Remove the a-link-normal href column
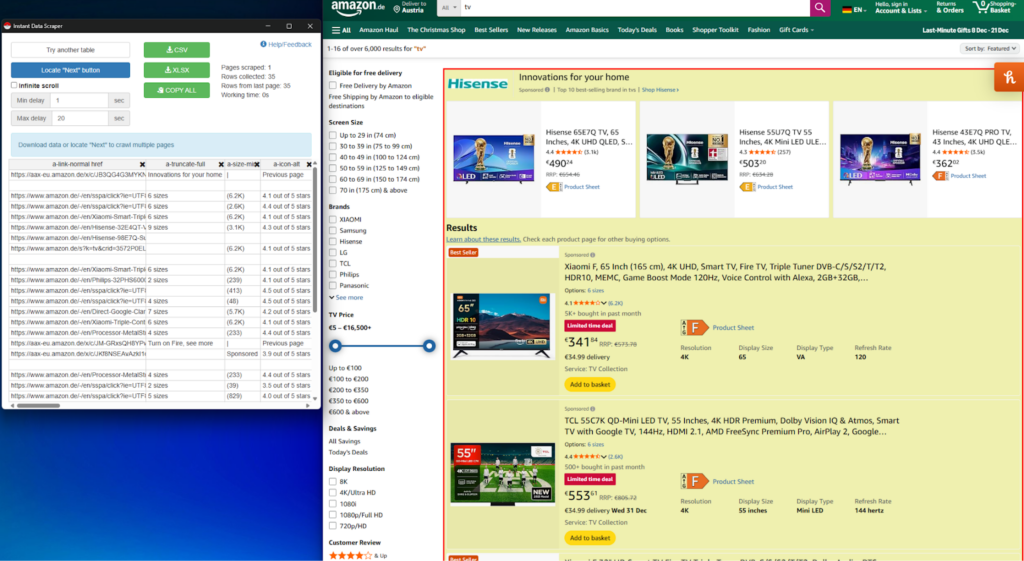The width and height of the screenshot is (1024, 561). (142, 164)
